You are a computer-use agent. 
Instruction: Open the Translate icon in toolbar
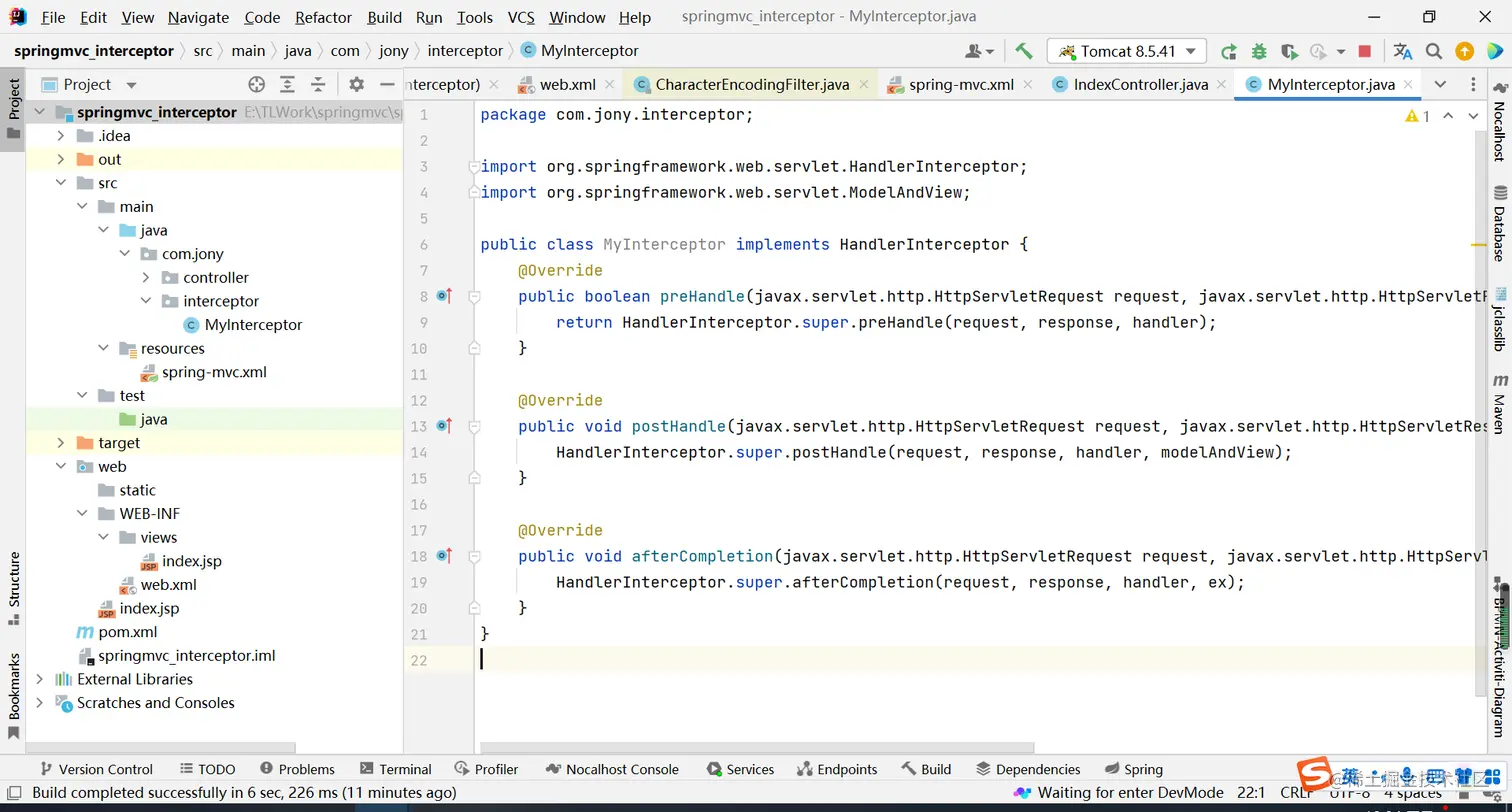click(x=1403, y=51)
